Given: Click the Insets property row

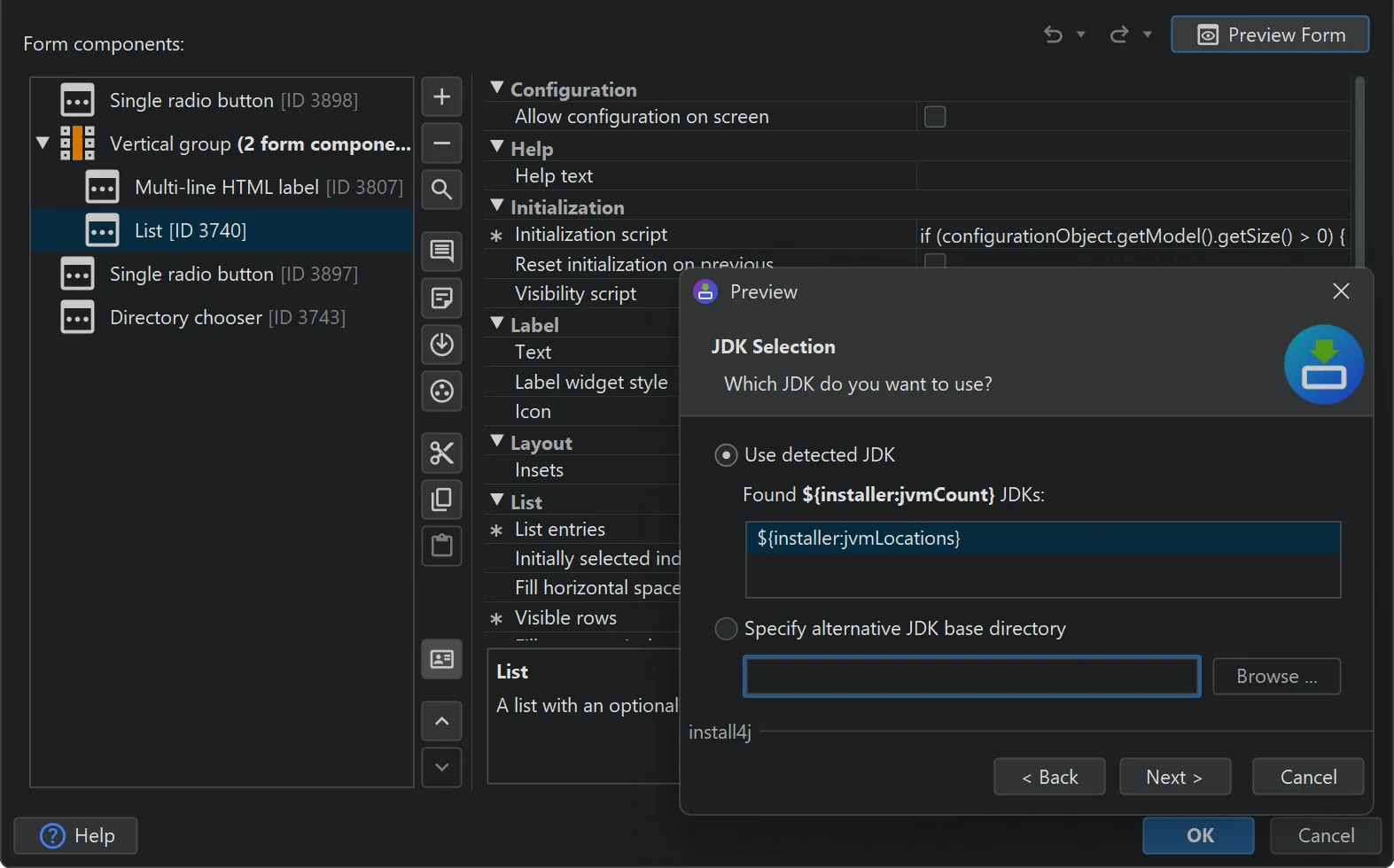Looking at the screenshot, I should [582, 470].
